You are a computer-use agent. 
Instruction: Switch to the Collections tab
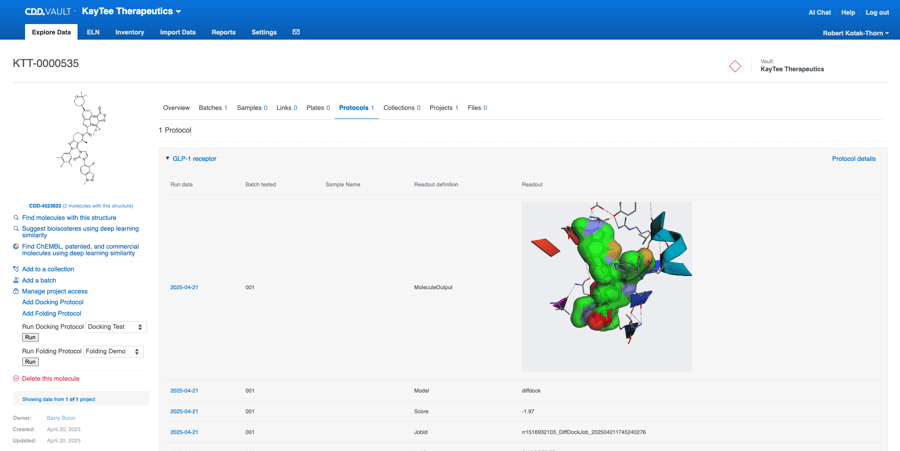click(402, 108)
